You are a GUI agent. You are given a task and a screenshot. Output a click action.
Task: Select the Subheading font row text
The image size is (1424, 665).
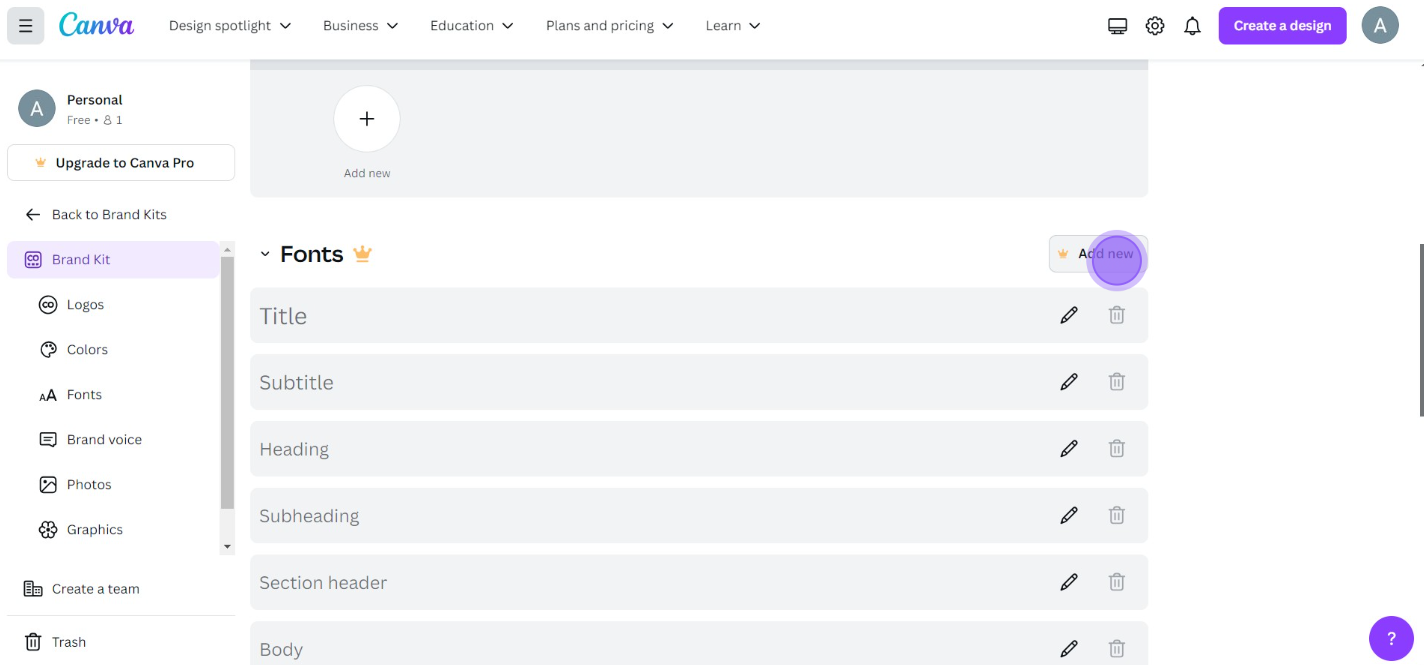click(309, 516)
